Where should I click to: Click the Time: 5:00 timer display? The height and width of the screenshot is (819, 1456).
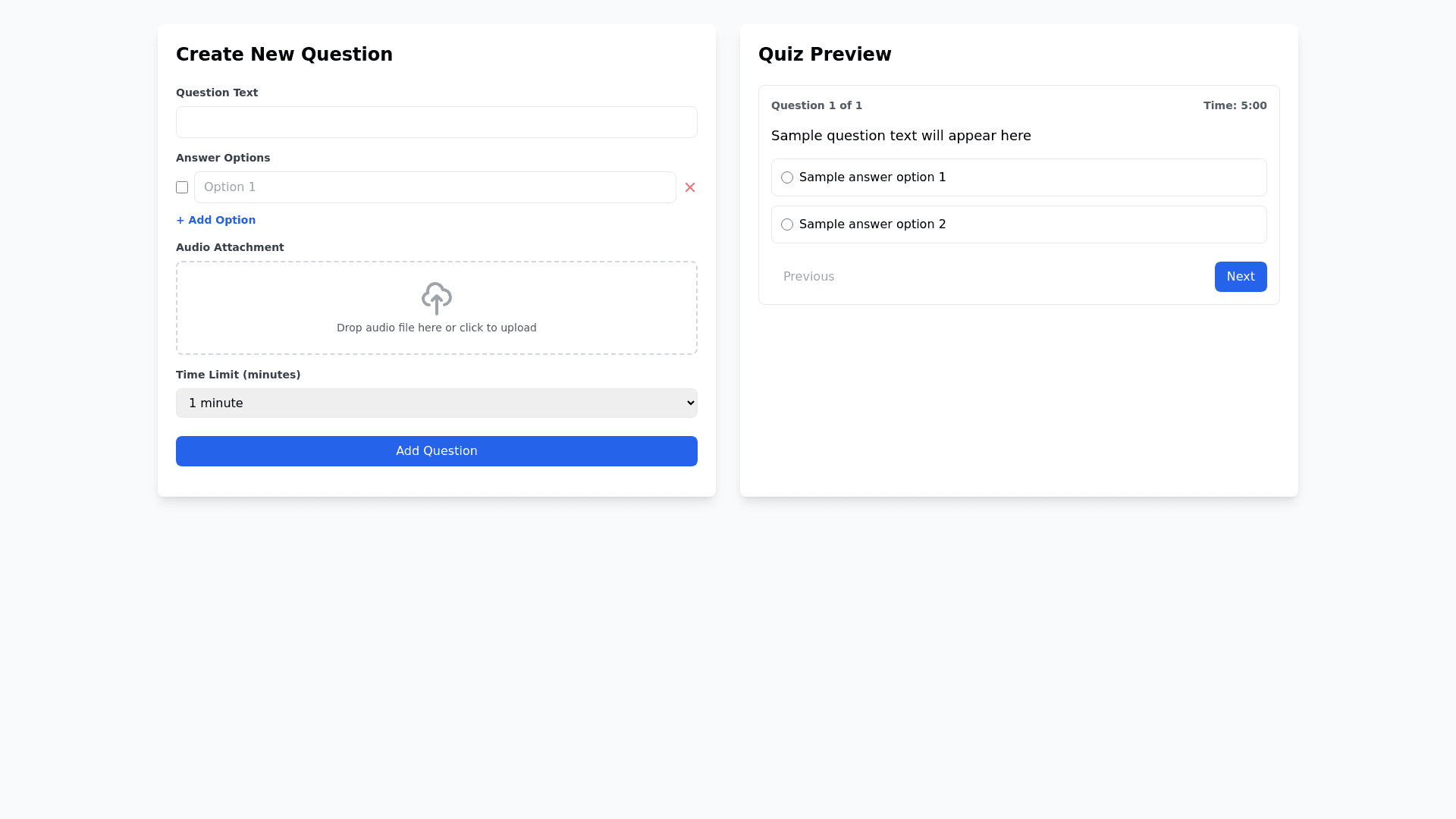1235,105
